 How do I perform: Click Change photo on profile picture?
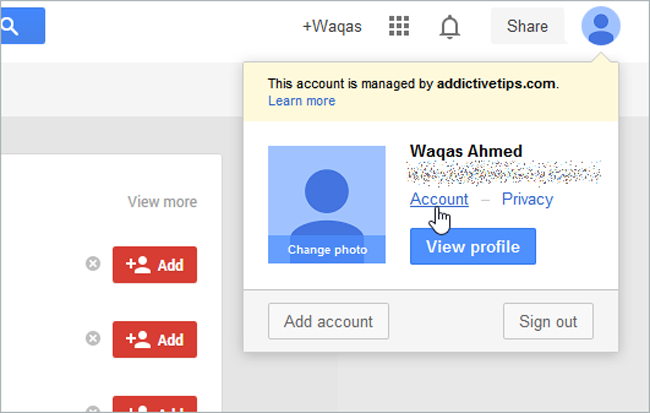[x=327, y=250]
